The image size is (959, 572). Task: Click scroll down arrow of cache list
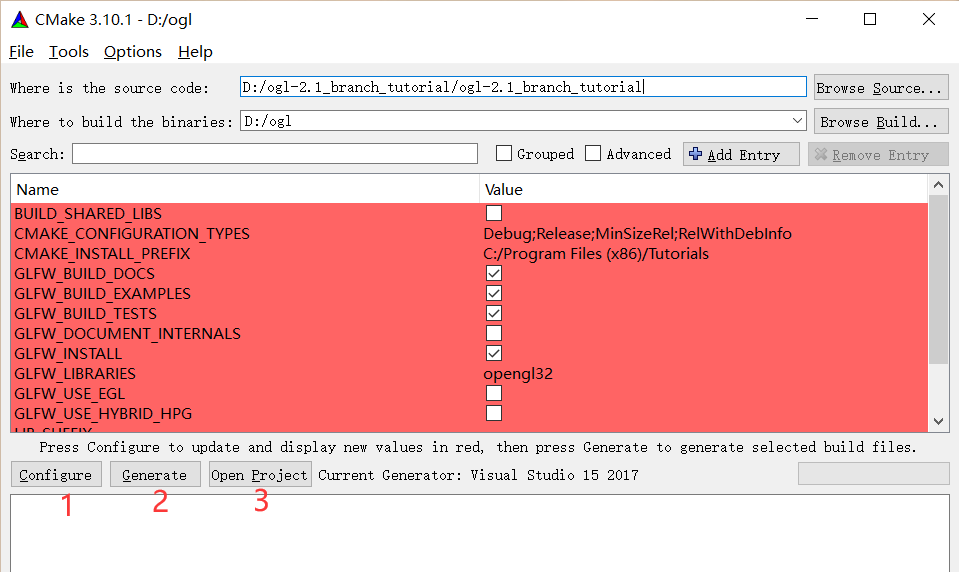(938, 422)
